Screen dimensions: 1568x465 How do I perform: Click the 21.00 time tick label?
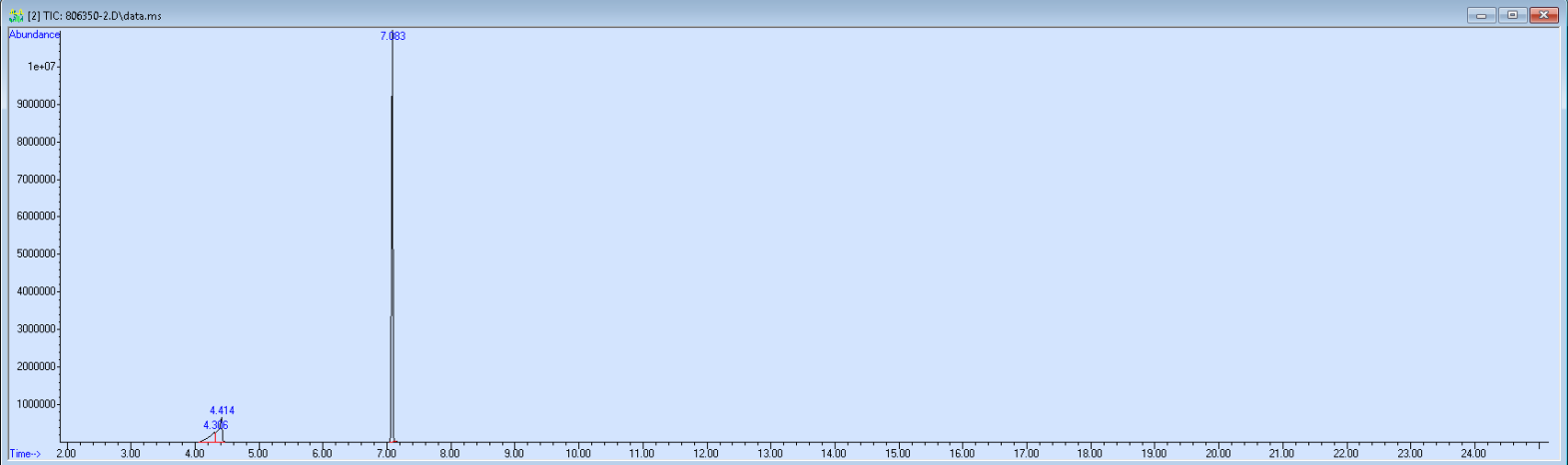pos(1281,454)
